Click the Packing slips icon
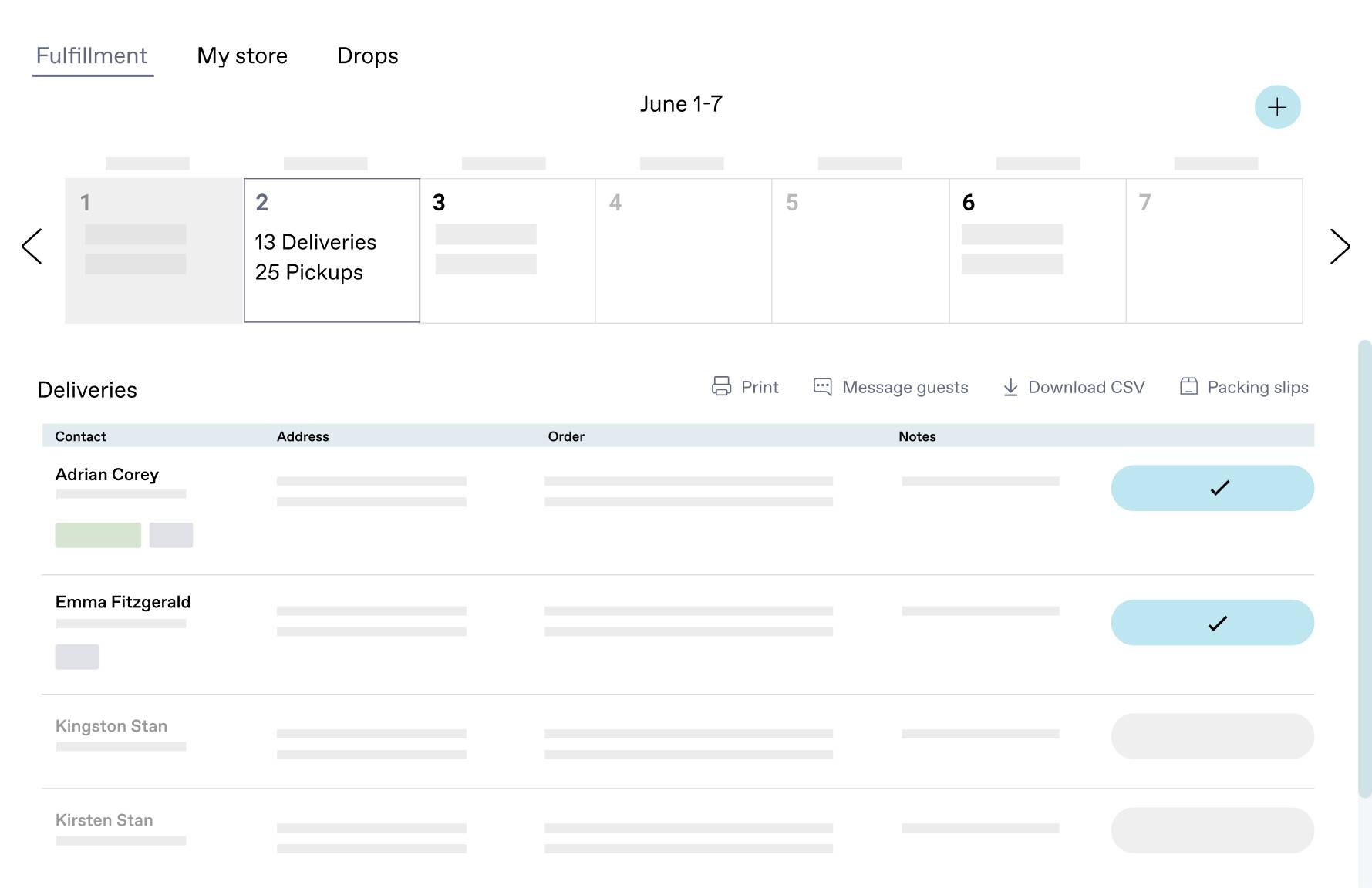Screen dimensions: 1372x888 click(1188, 386)
